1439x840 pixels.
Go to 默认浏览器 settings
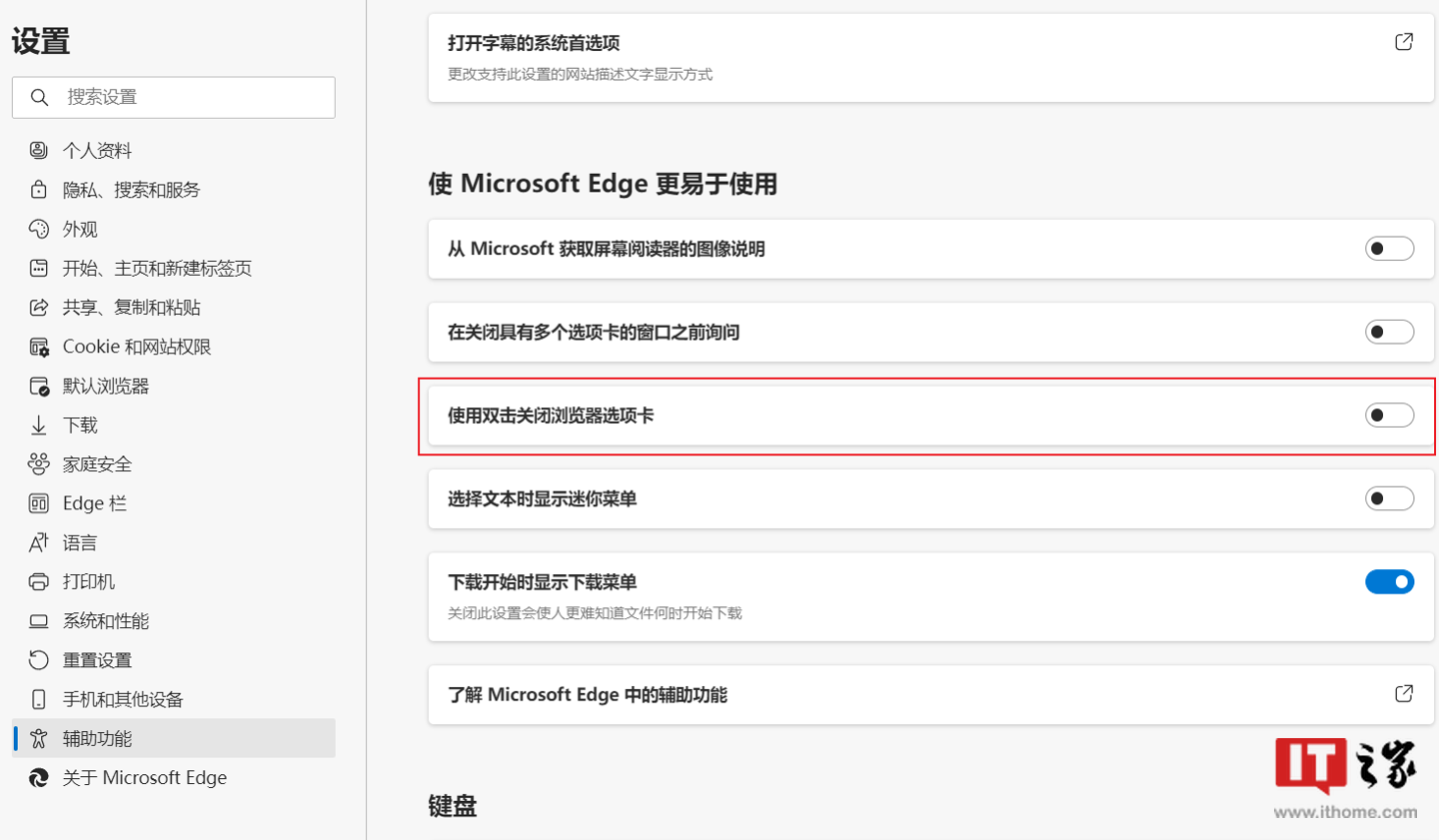coord(174,386)
